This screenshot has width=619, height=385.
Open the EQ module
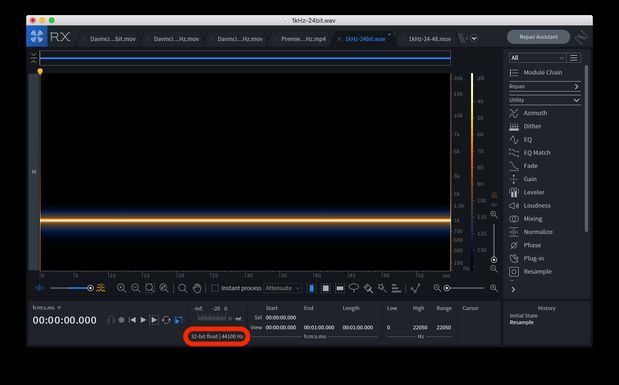click(x=521, y=140)
